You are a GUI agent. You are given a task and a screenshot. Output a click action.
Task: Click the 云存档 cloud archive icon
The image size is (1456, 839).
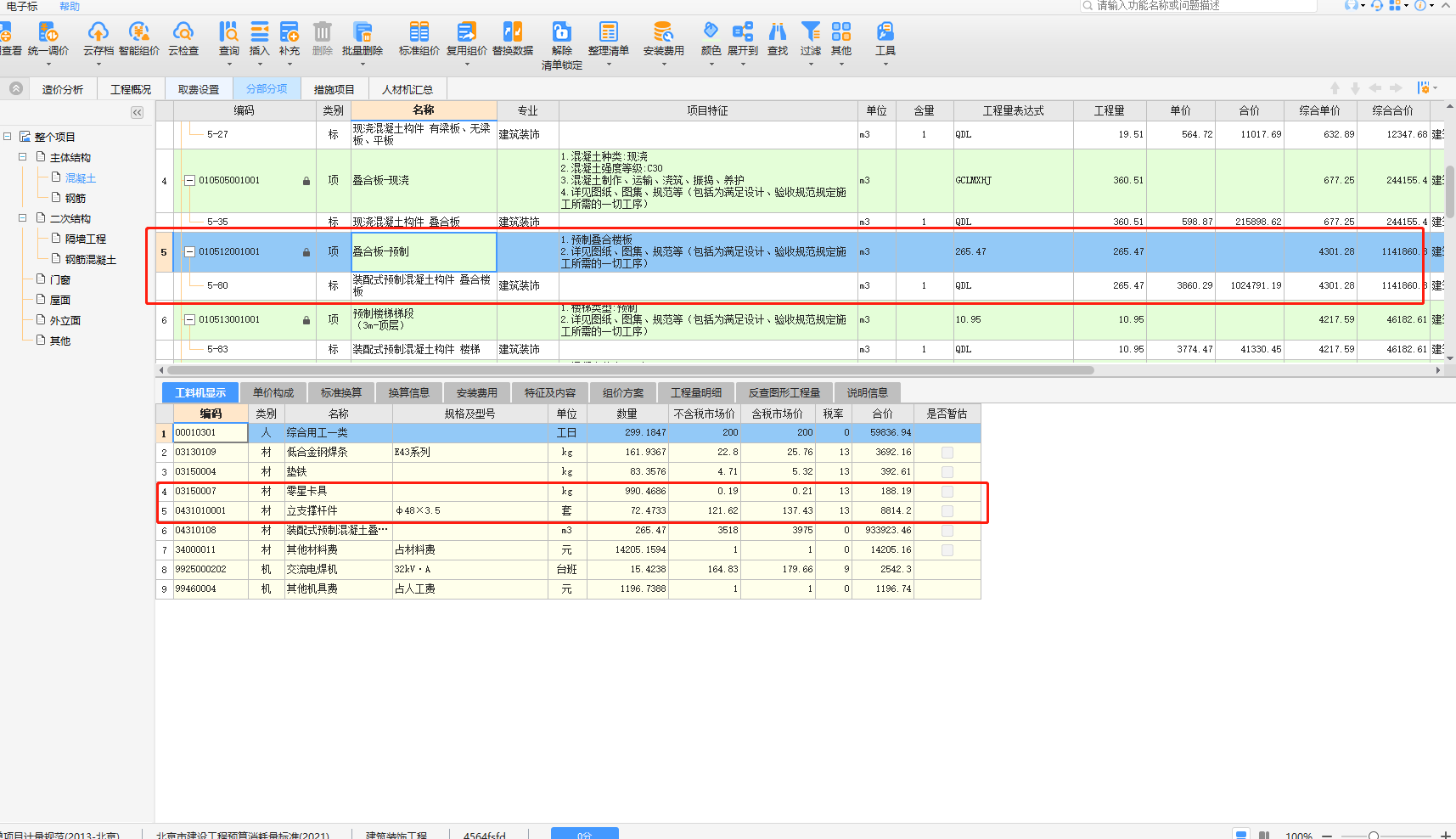pyautogui.click(x=98, y=34)
